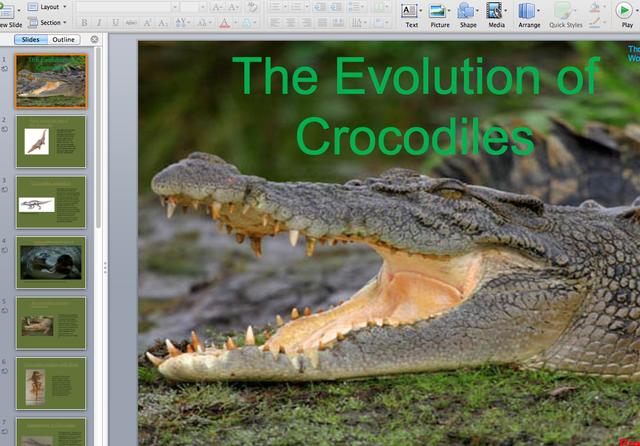The width and height of the screenshot is (640, 446).
Task: Open the Section menu
Action: coord(47,22)
